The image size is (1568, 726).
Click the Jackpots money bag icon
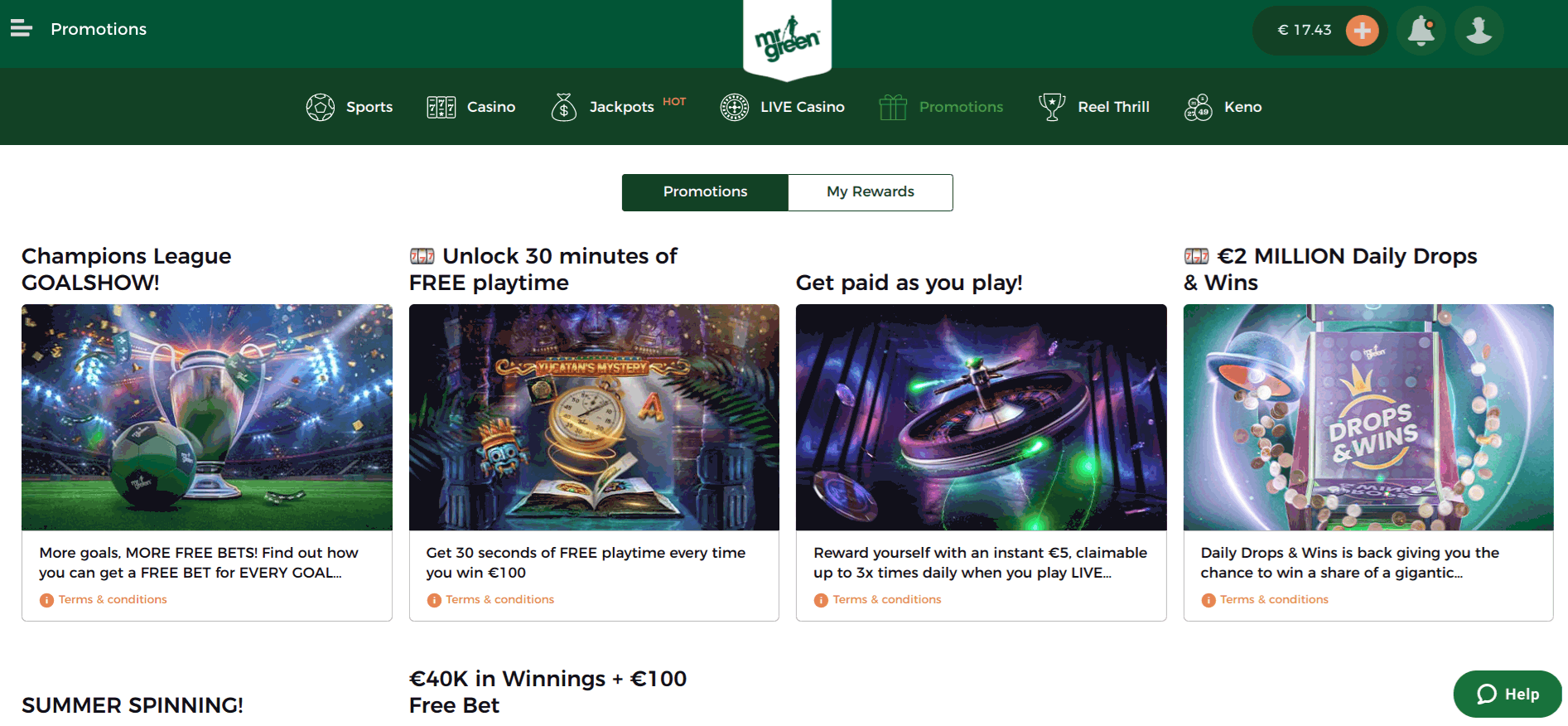pos(564,107)
